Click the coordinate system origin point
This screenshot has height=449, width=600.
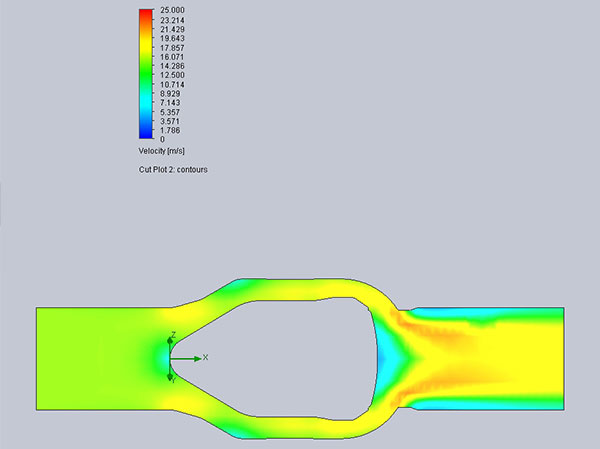[171, 357]
